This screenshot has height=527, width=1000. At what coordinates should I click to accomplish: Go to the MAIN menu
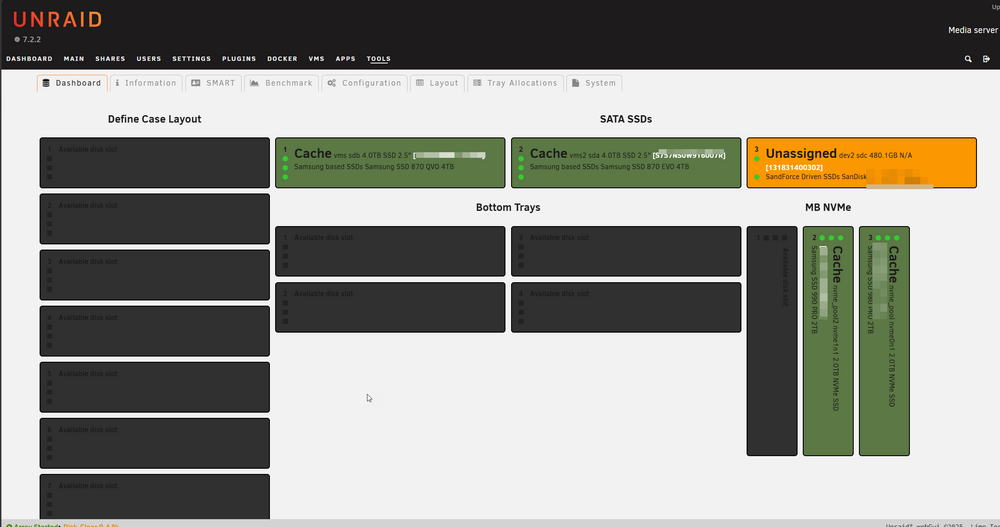click(74, 59)
